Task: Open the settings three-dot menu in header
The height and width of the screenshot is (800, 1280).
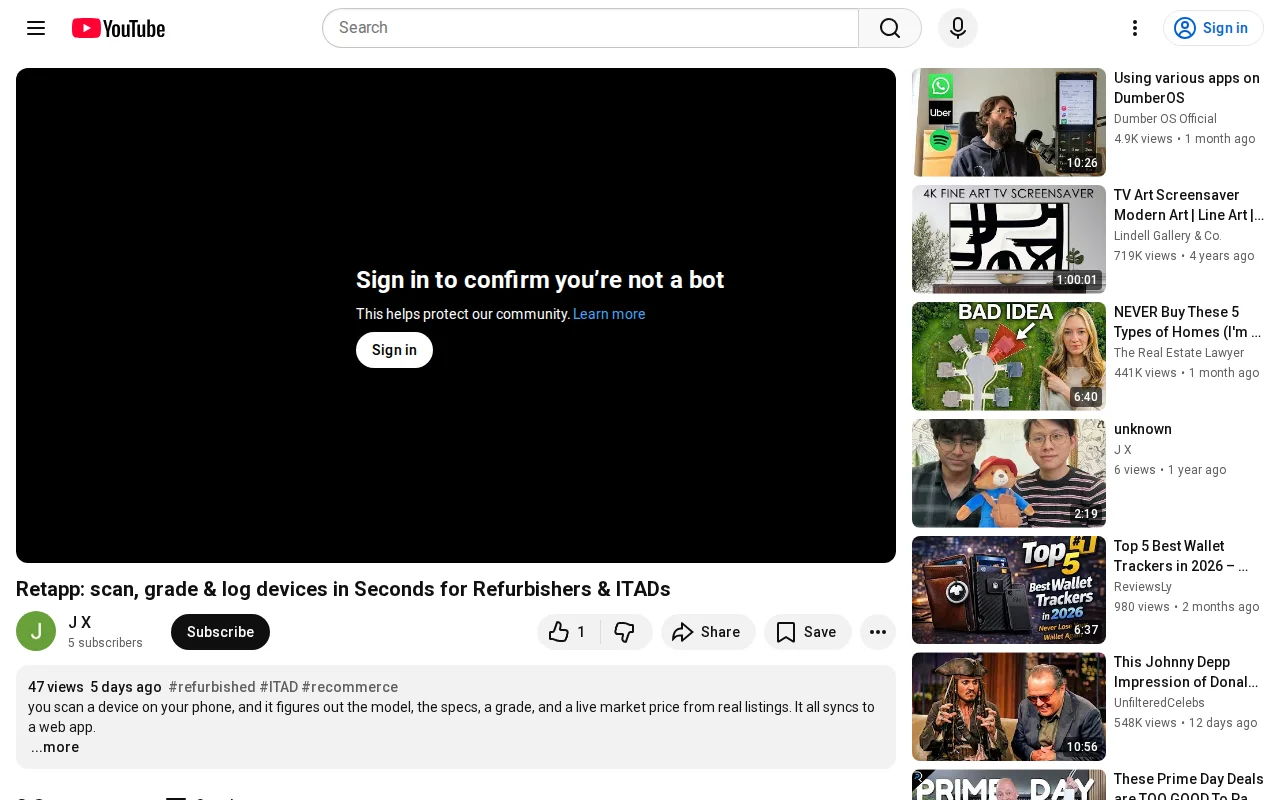Action: tap(1135, 28)
